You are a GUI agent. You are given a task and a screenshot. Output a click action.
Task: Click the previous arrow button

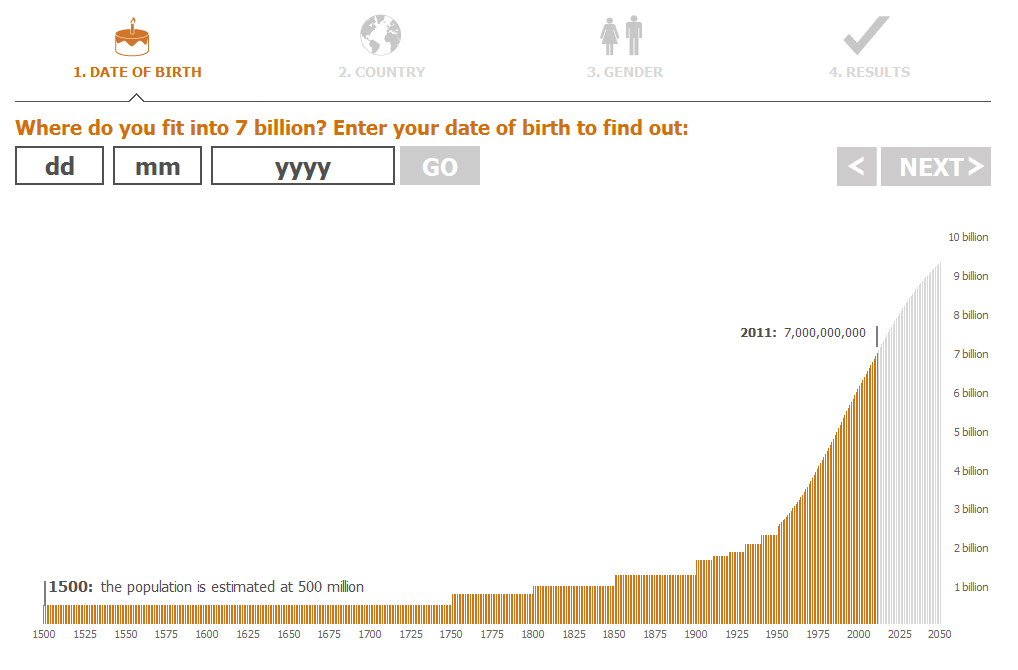click(x=856, y=167)
